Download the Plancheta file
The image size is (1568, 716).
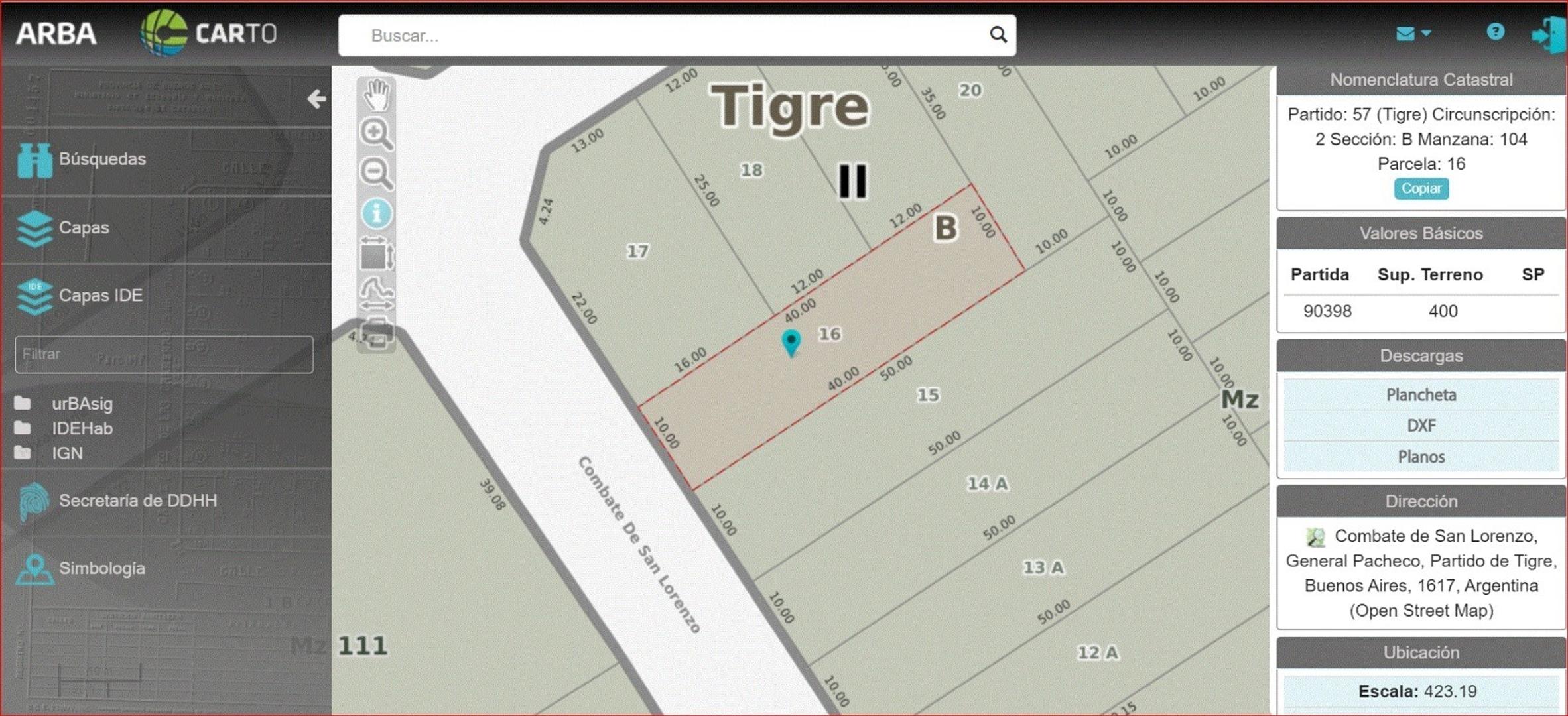1421,395
